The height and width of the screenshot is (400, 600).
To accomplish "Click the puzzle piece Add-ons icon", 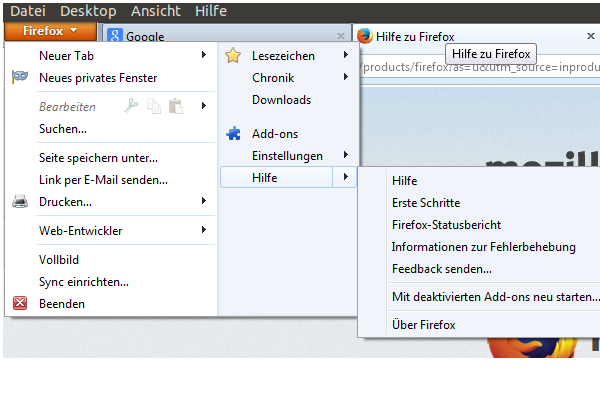I will point(233,134).
